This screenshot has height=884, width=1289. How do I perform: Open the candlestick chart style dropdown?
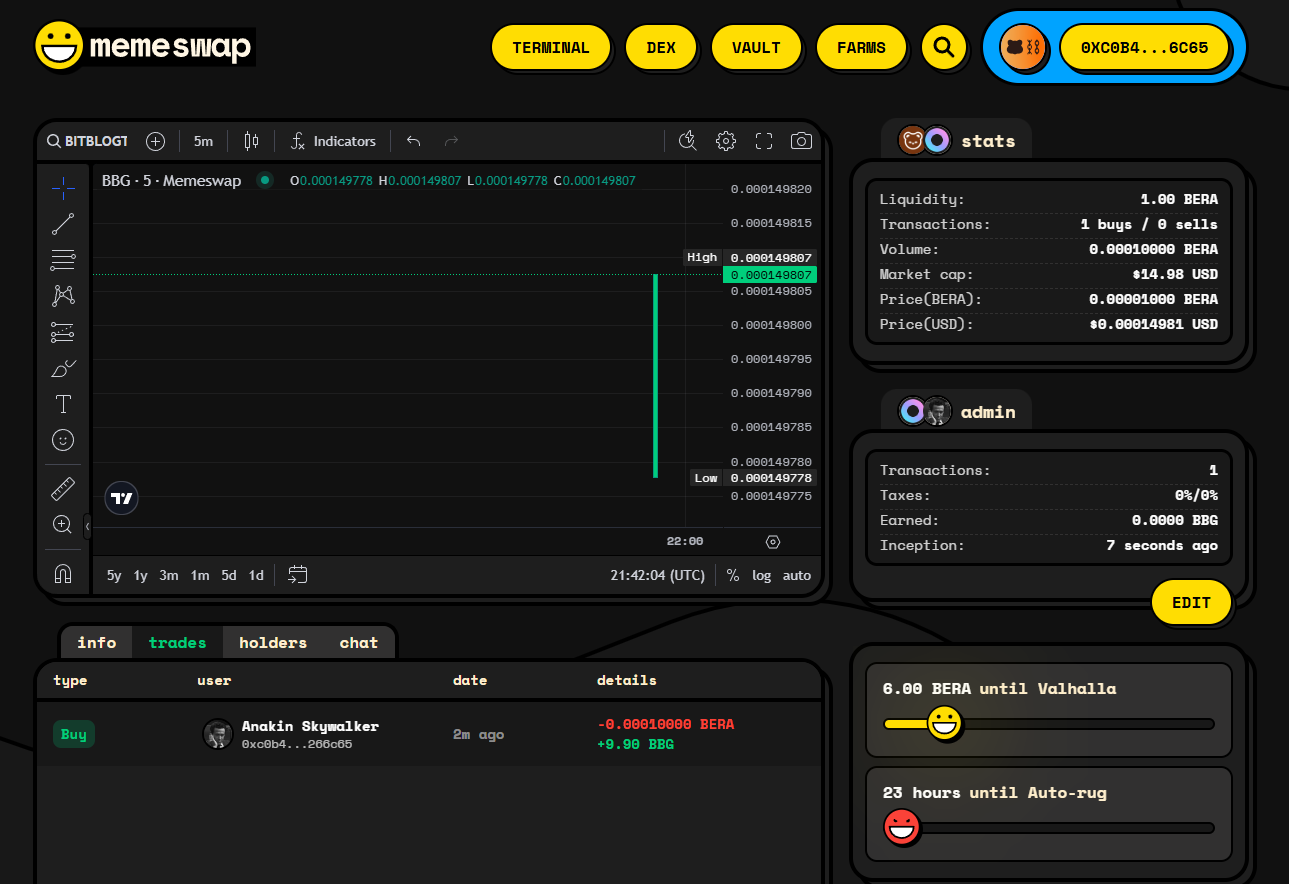point(251,141)
